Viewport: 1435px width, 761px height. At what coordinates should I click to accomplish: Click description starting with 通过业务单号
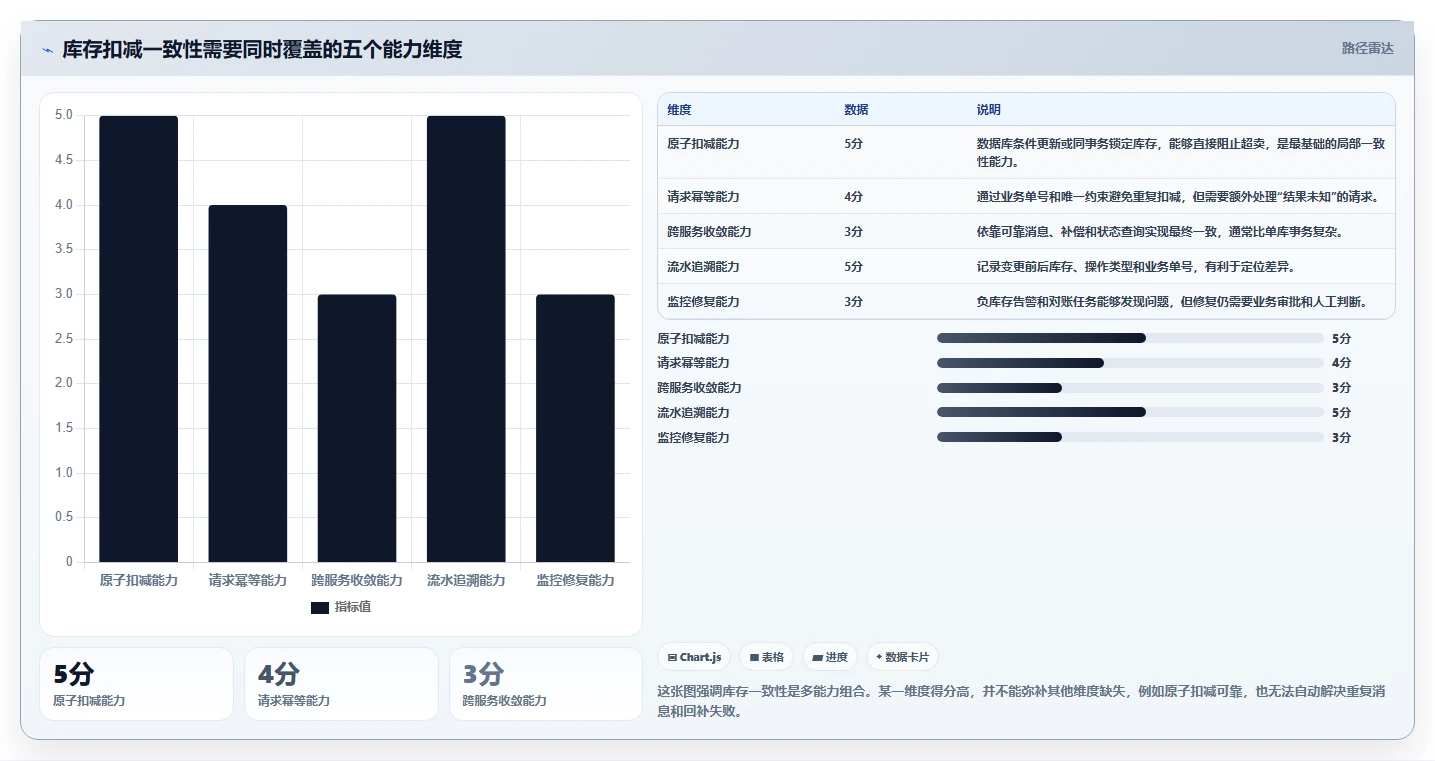(1178, 197)
